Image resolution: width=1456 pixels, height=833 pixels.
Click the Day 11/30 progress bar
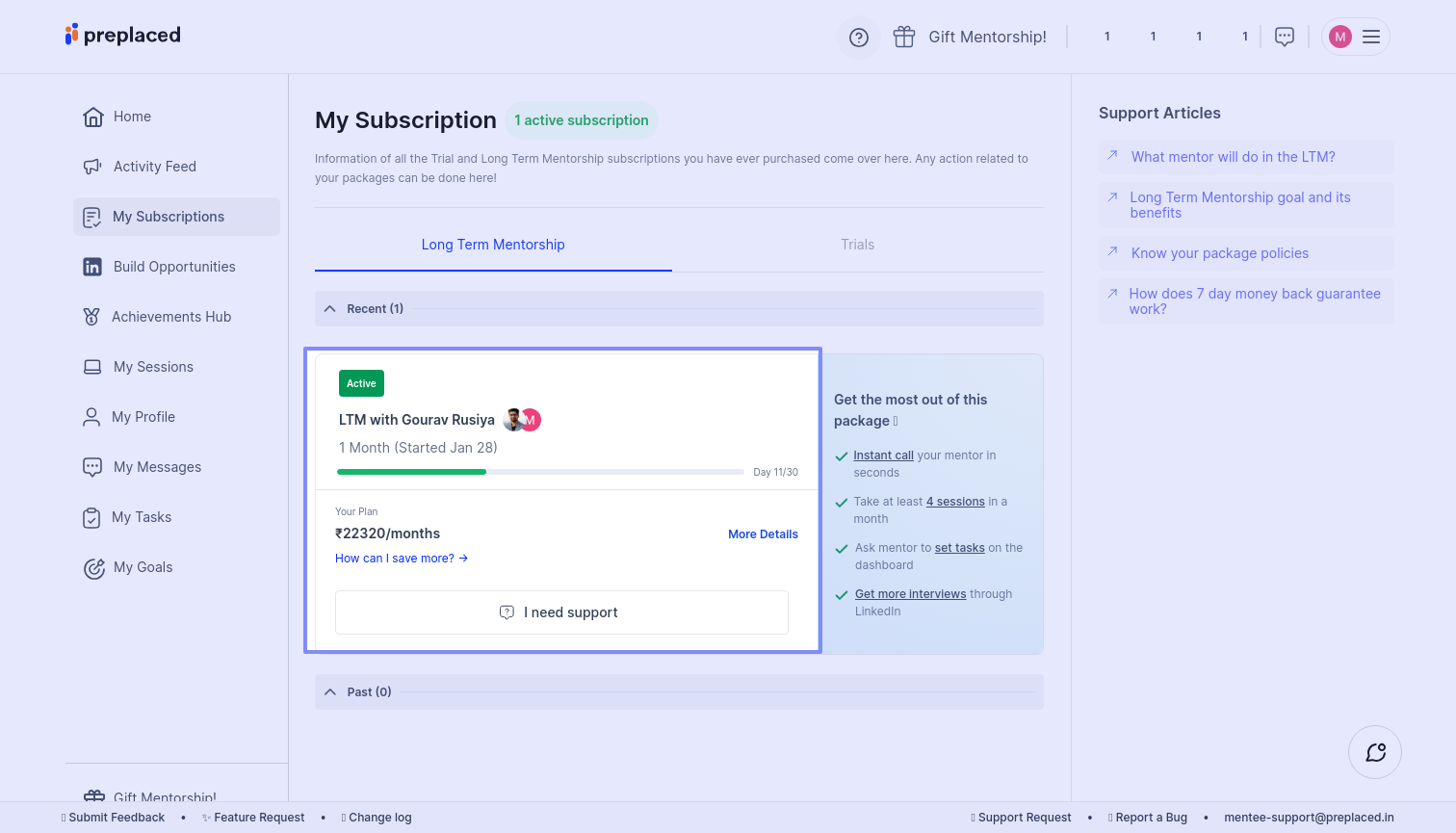point(540,472)
